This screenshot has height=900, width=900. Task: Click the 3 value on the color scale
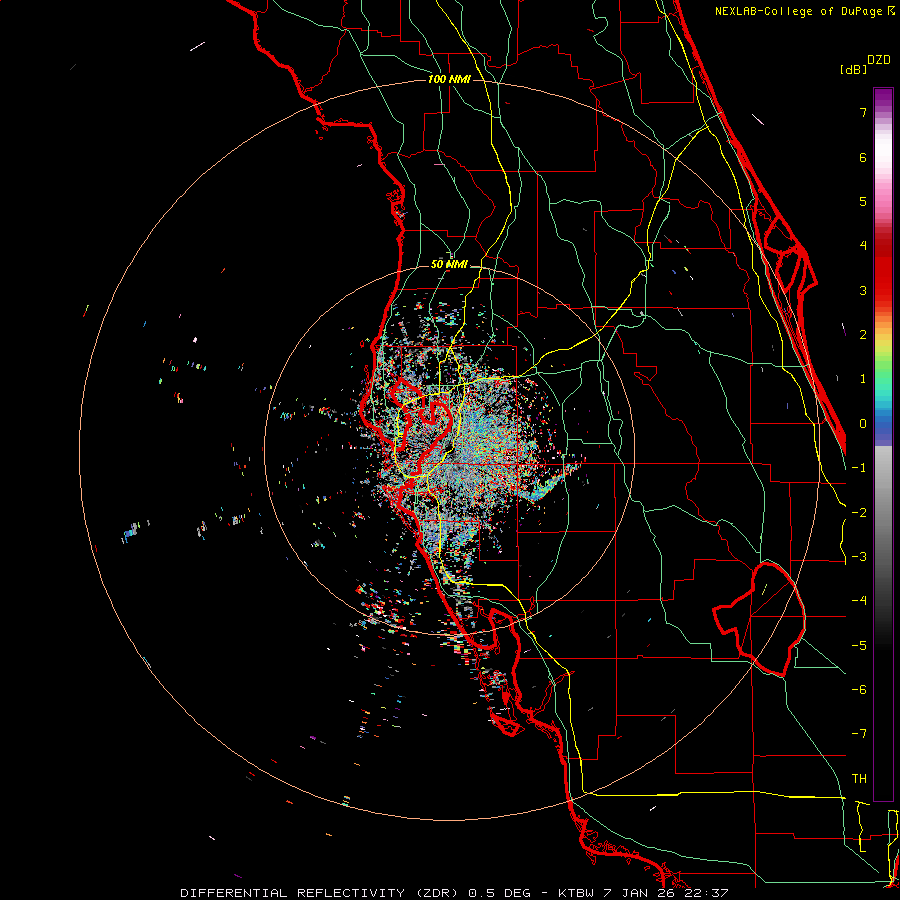pyautogui.click(x=863, y=290)
